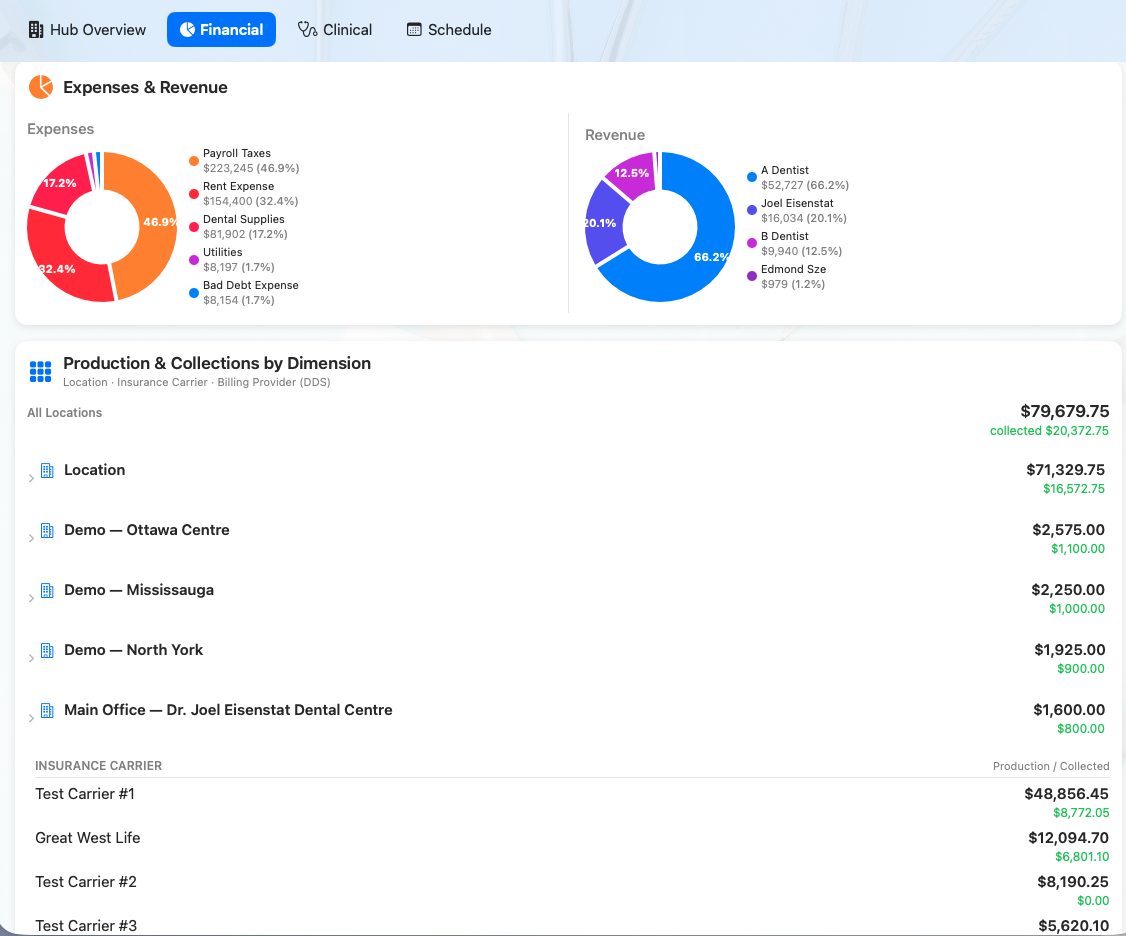Click the Test Carrier #1 row
This screenshot has height=936, width=1126.
tap(572, 802)
